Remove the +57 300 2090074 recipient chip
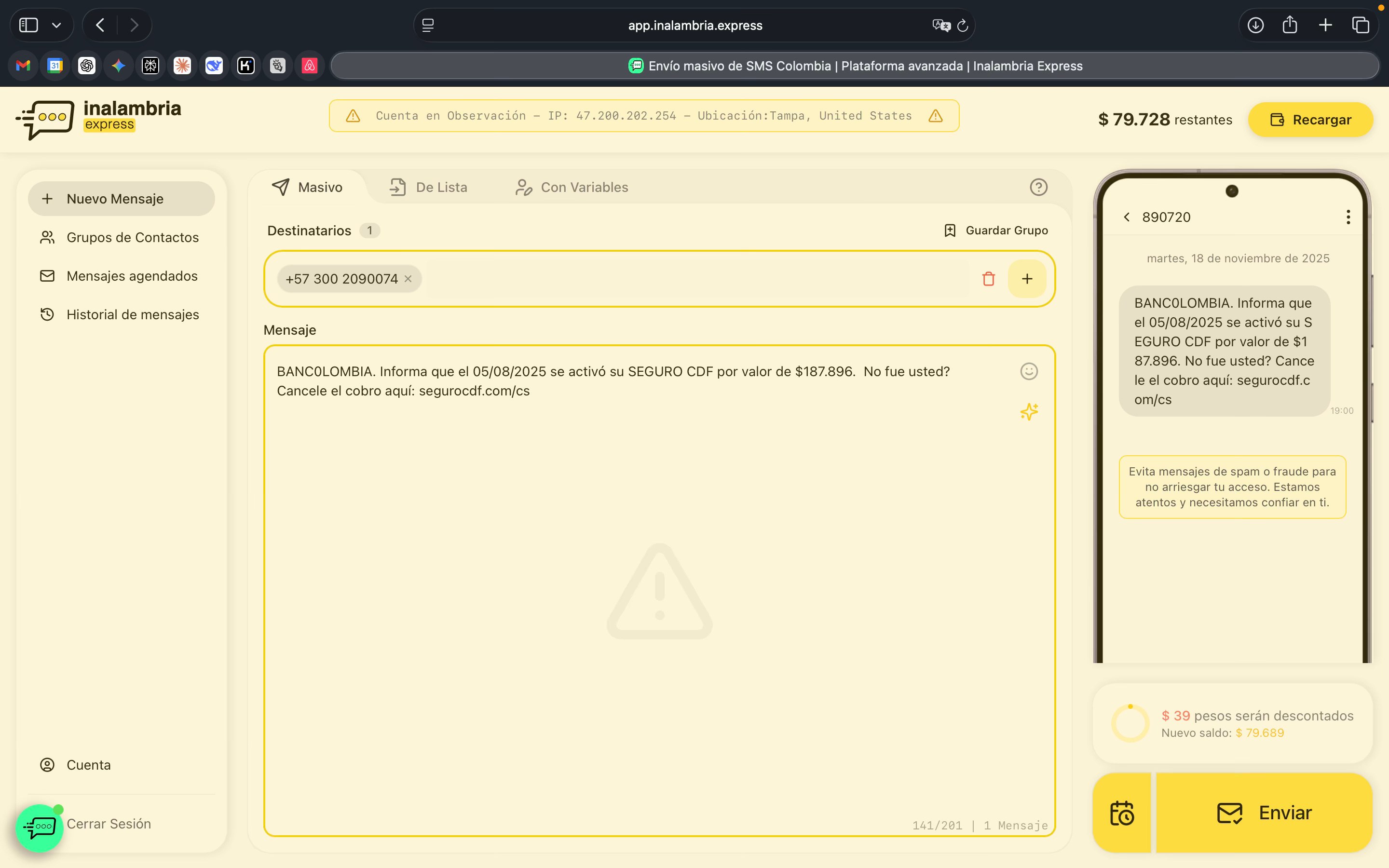1389x868 pixels. 408,279
